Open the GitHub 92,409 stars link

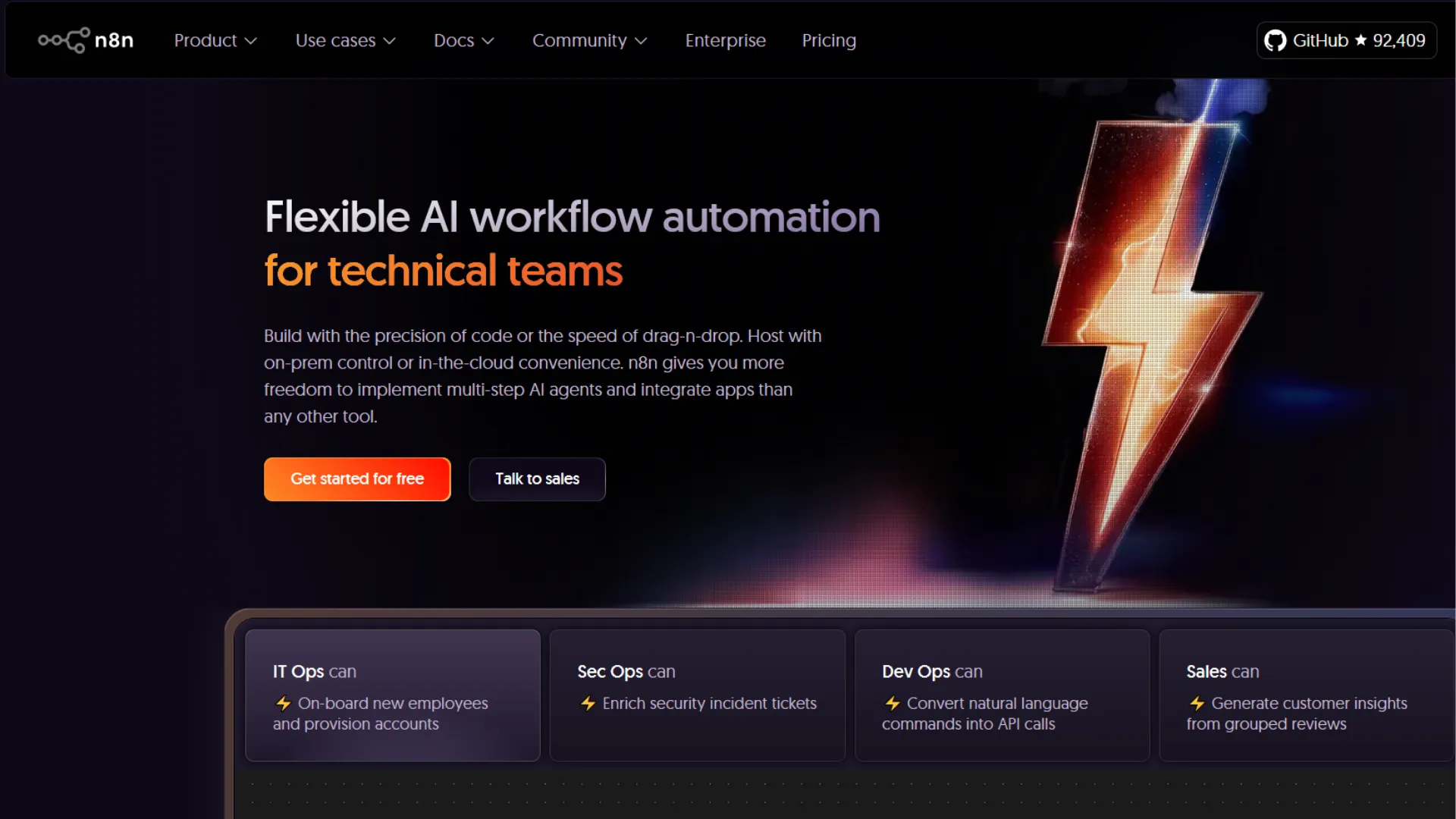1346,40
